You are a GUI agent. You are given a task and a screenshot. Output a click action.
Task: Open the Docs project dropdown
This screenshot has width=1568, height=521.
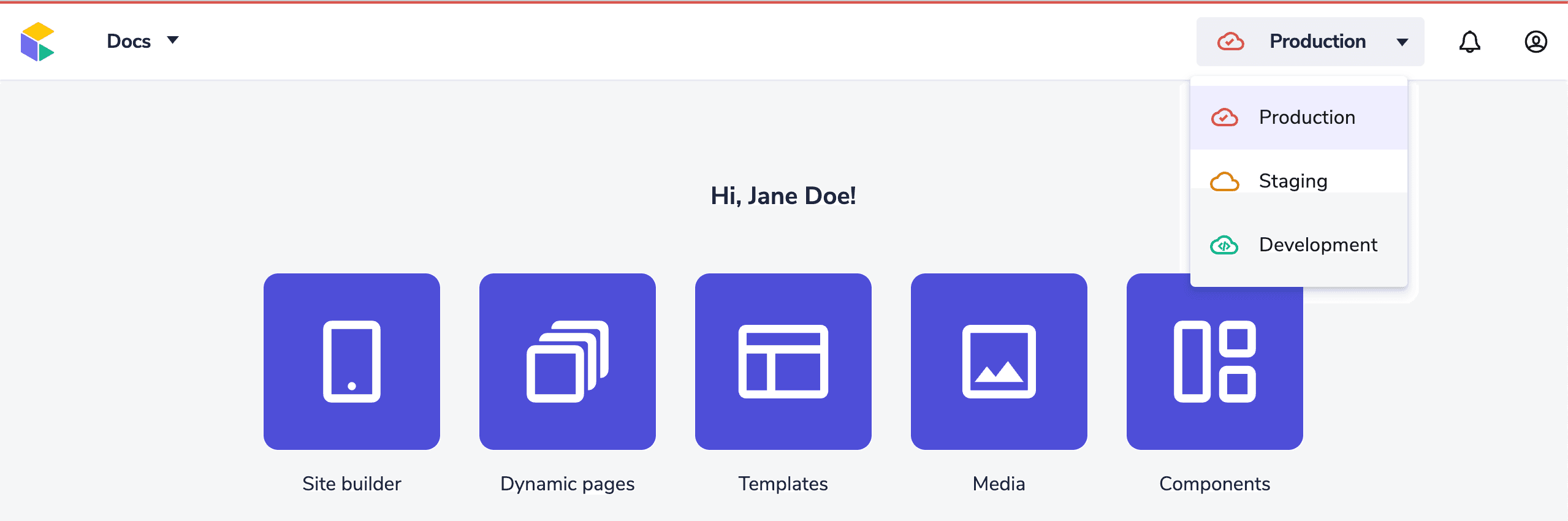(142, 41)
